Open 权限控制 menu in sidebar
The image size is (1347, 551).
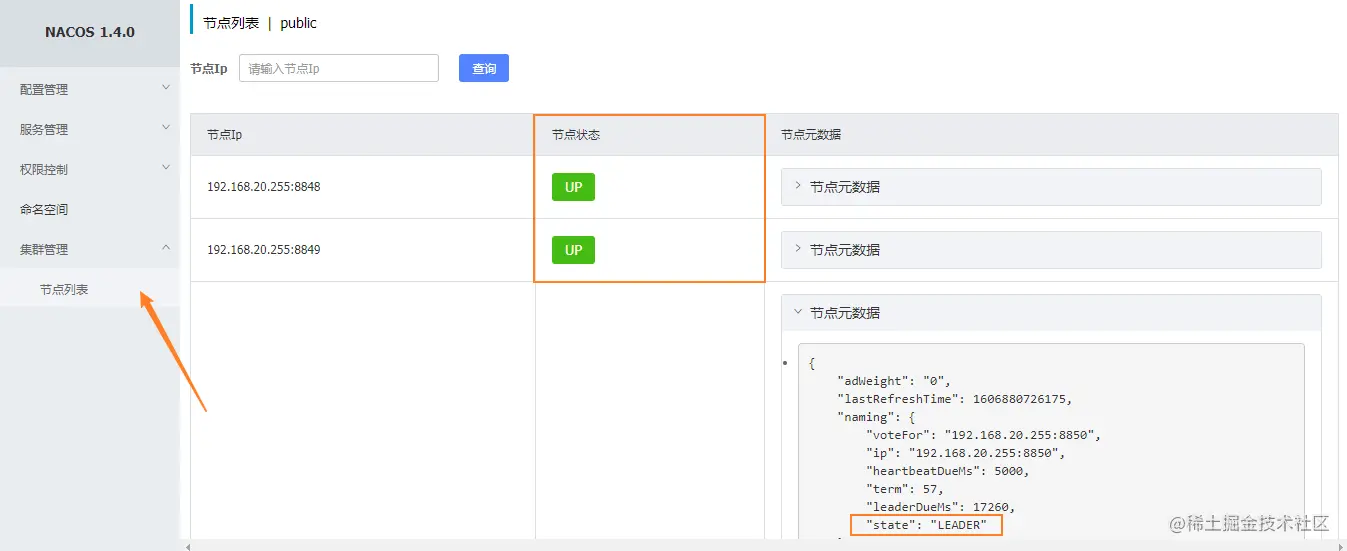pyautogui.click(x=90, y=169)
